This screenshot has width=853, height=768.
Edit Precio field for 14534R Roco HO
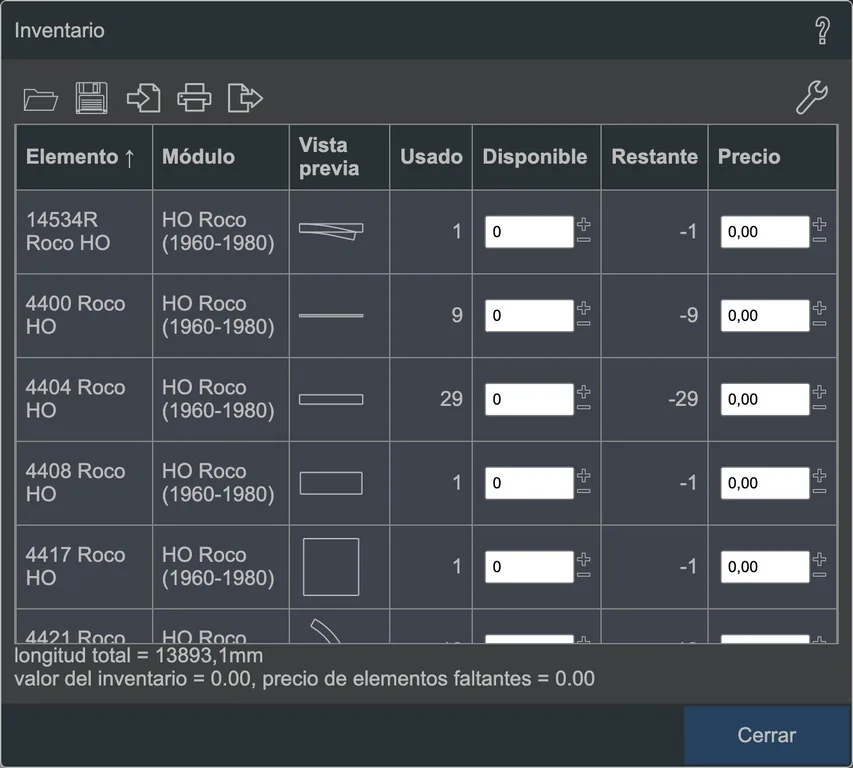pos(765,232)
